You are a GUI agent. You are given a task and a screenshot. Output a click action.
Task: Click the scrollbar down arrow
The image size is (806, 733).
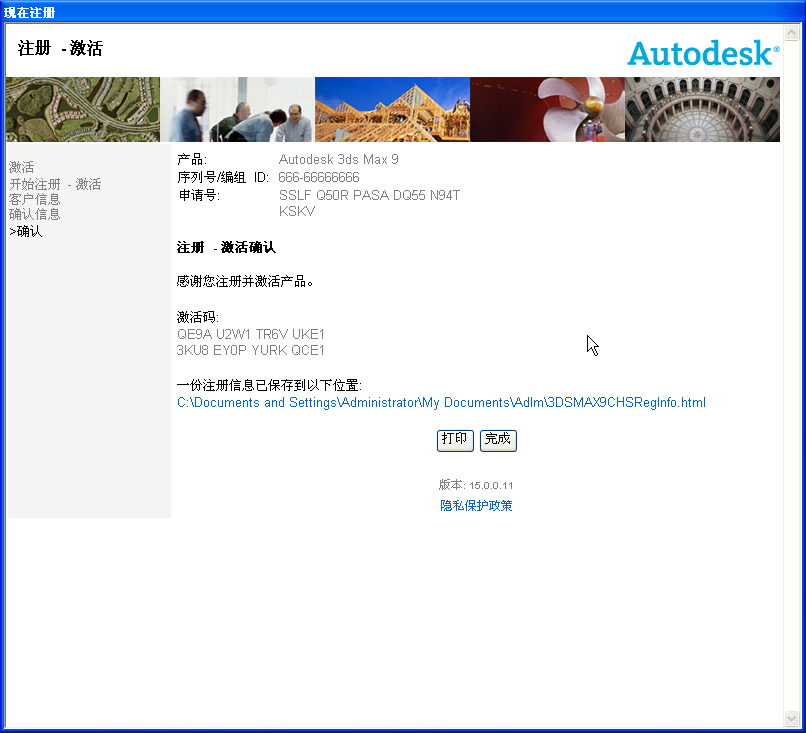791,718
